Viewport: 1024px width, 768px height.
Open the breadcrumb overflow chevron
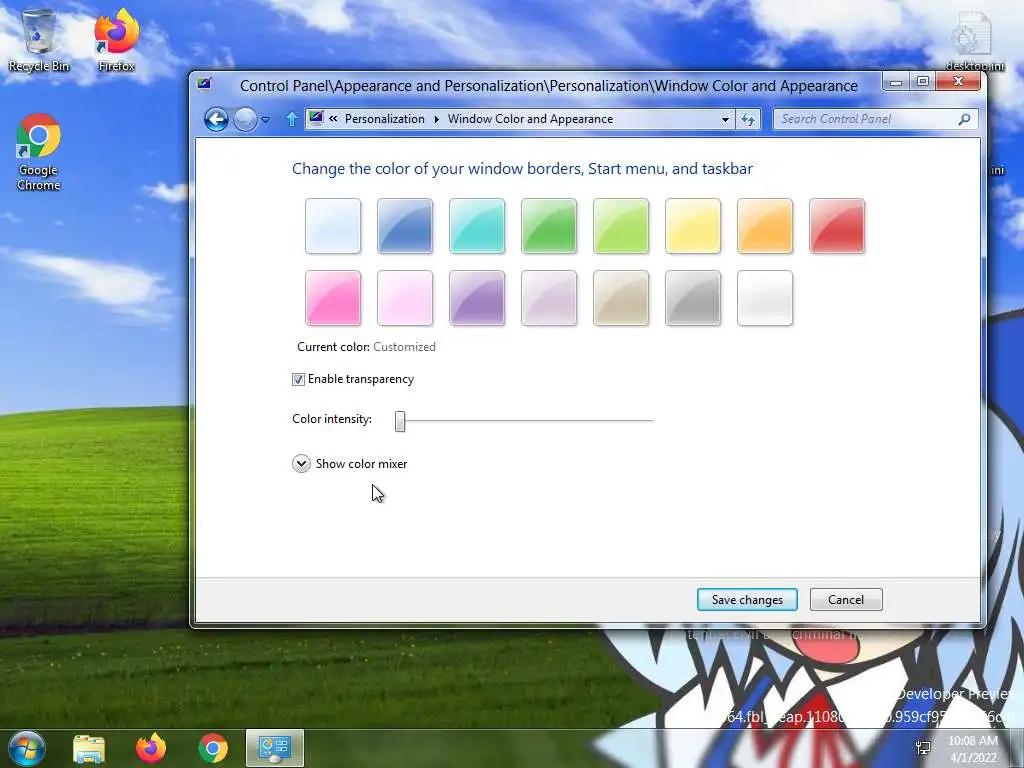pos(333,119)
